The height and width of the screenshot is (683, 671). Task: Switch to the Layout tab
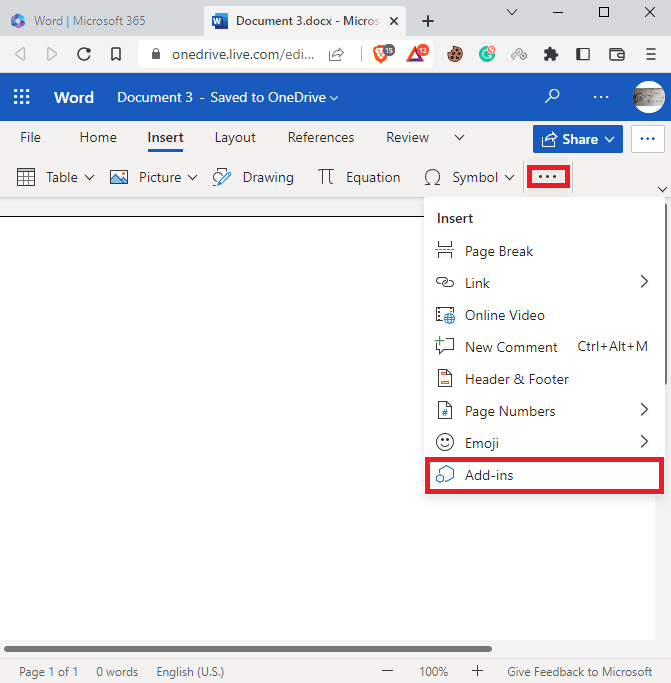[235, 138]
